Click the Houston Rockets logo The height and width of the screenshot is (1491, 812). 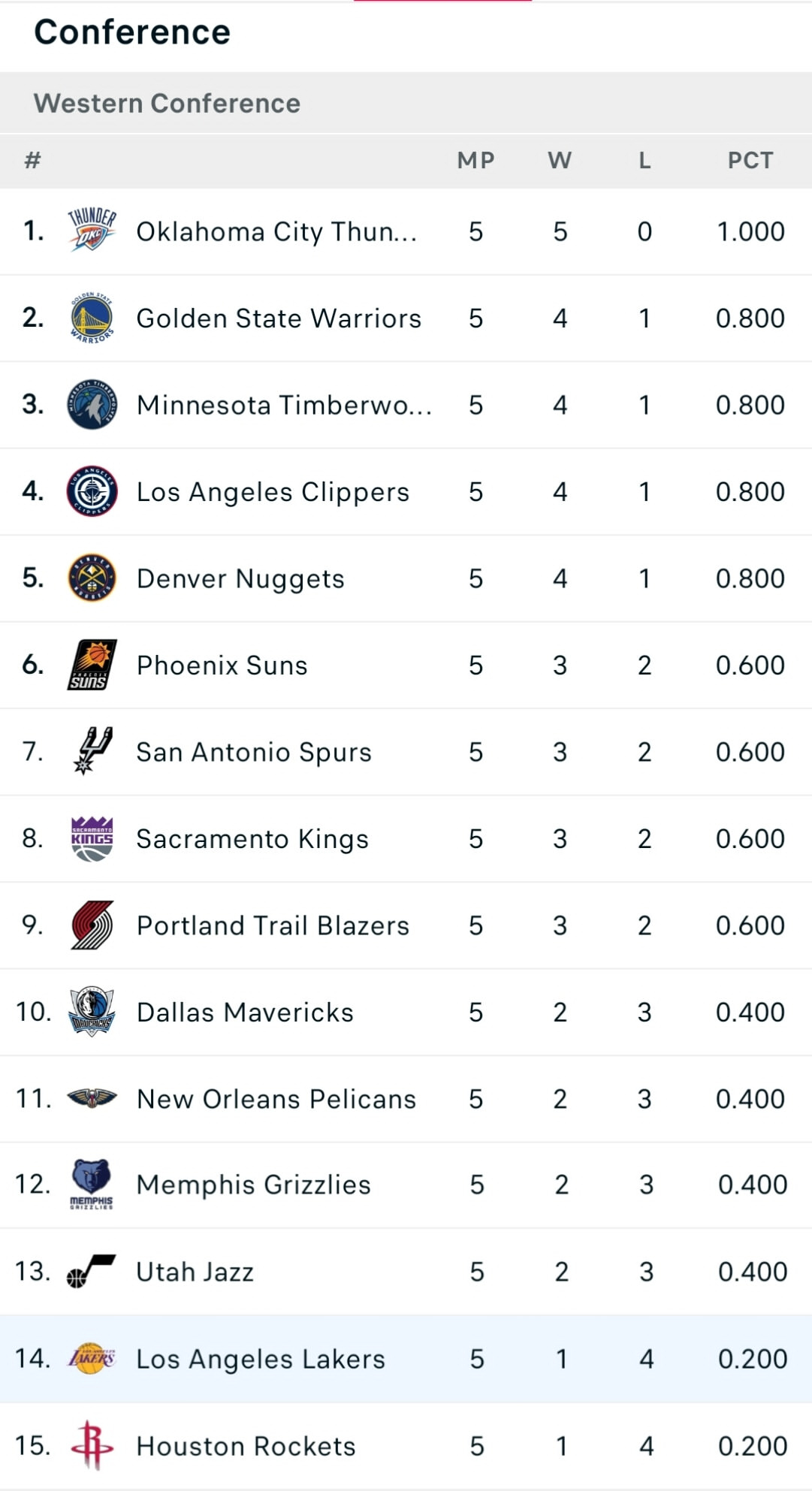(x=92, y=1445)
